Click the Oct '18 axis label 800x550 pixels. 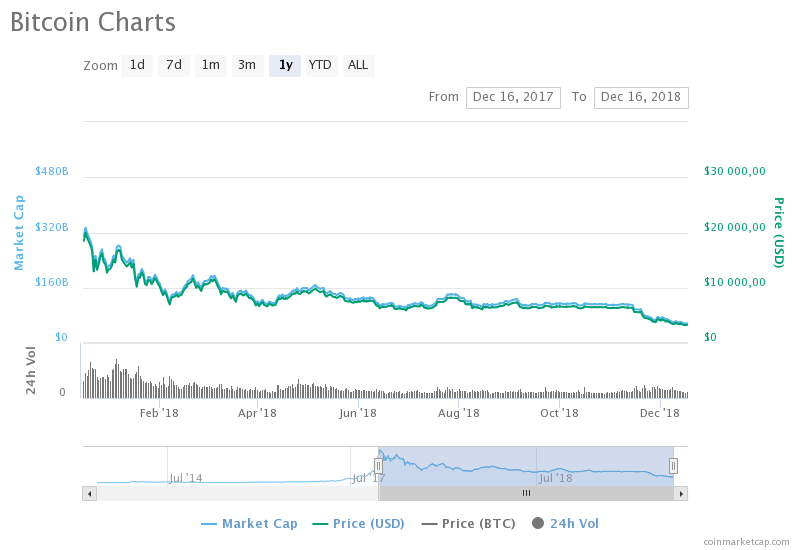pyautogui.click(x=559, y=413)
